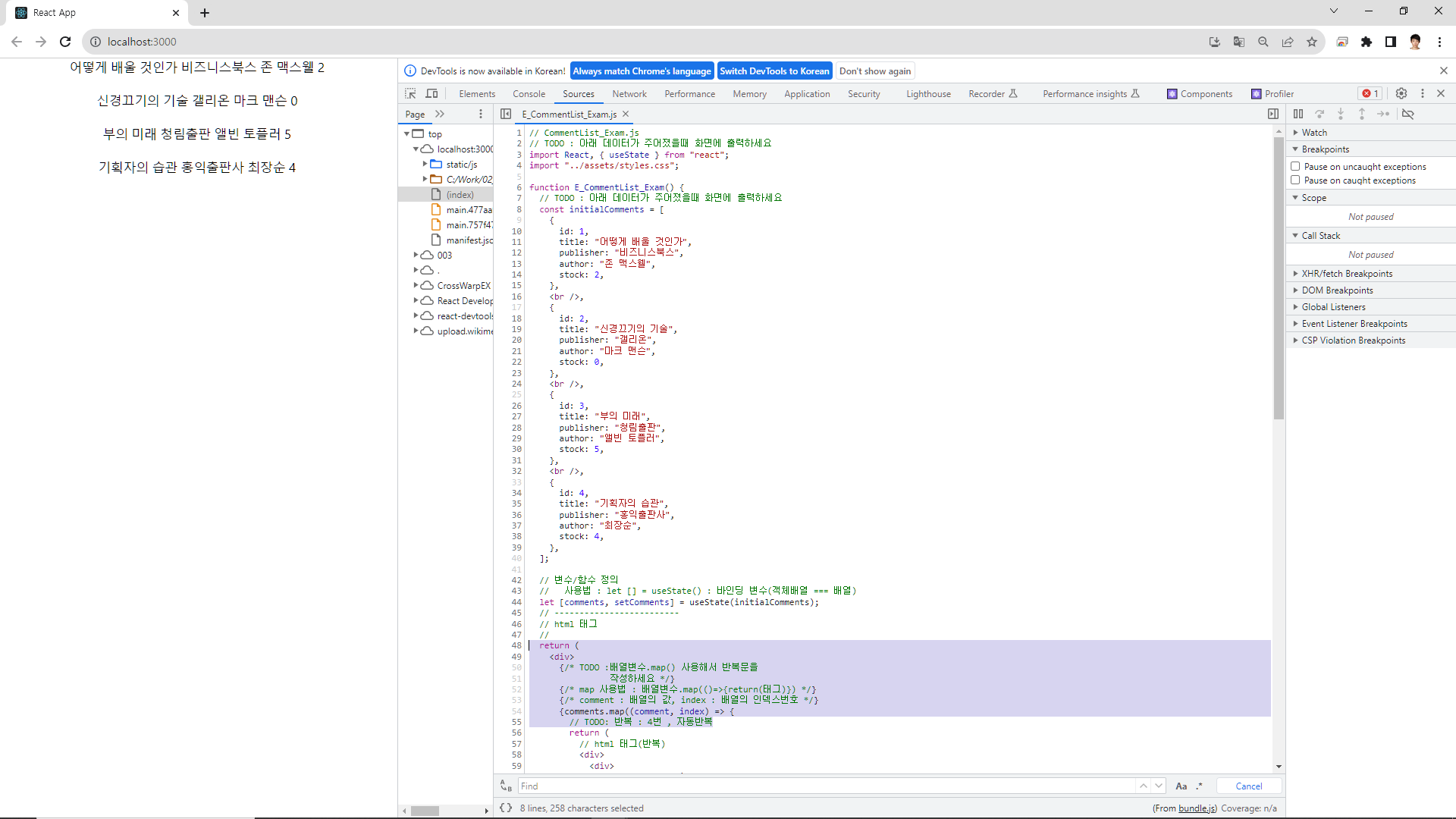Enable Pause on uncaught exceptions

tap(1296, 166)
